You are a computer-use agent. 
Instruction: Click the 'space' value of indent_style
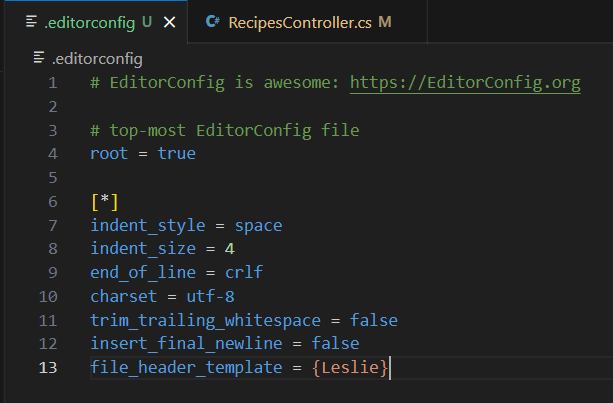click(258, 226)
